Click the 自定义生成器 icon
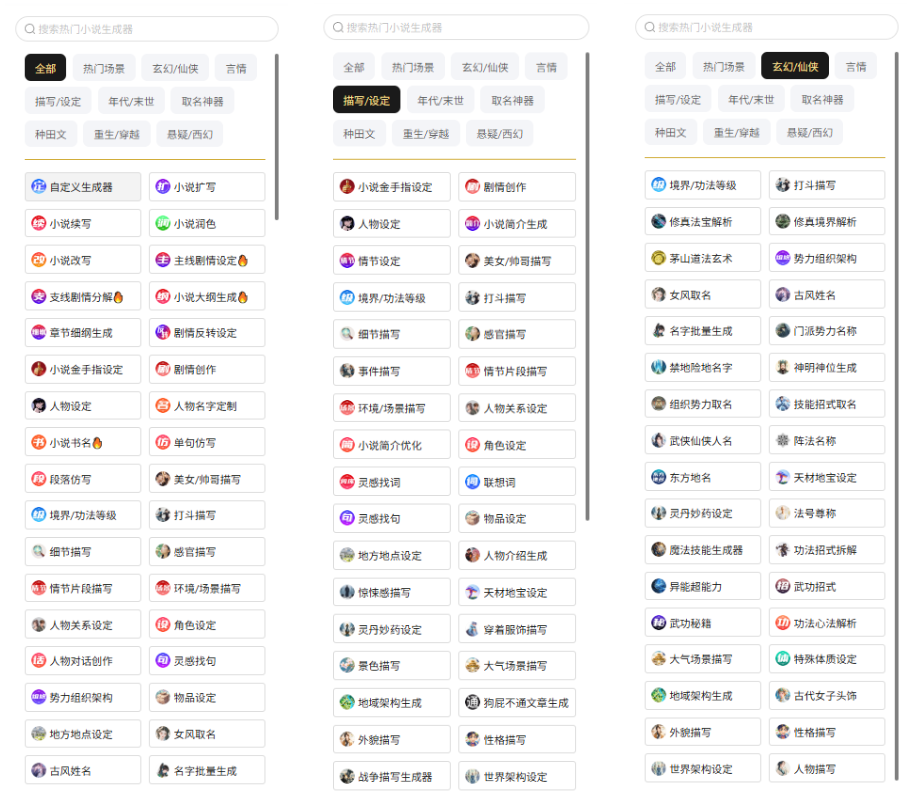Screen dimensions: 913x801 [x=38, y=187]
